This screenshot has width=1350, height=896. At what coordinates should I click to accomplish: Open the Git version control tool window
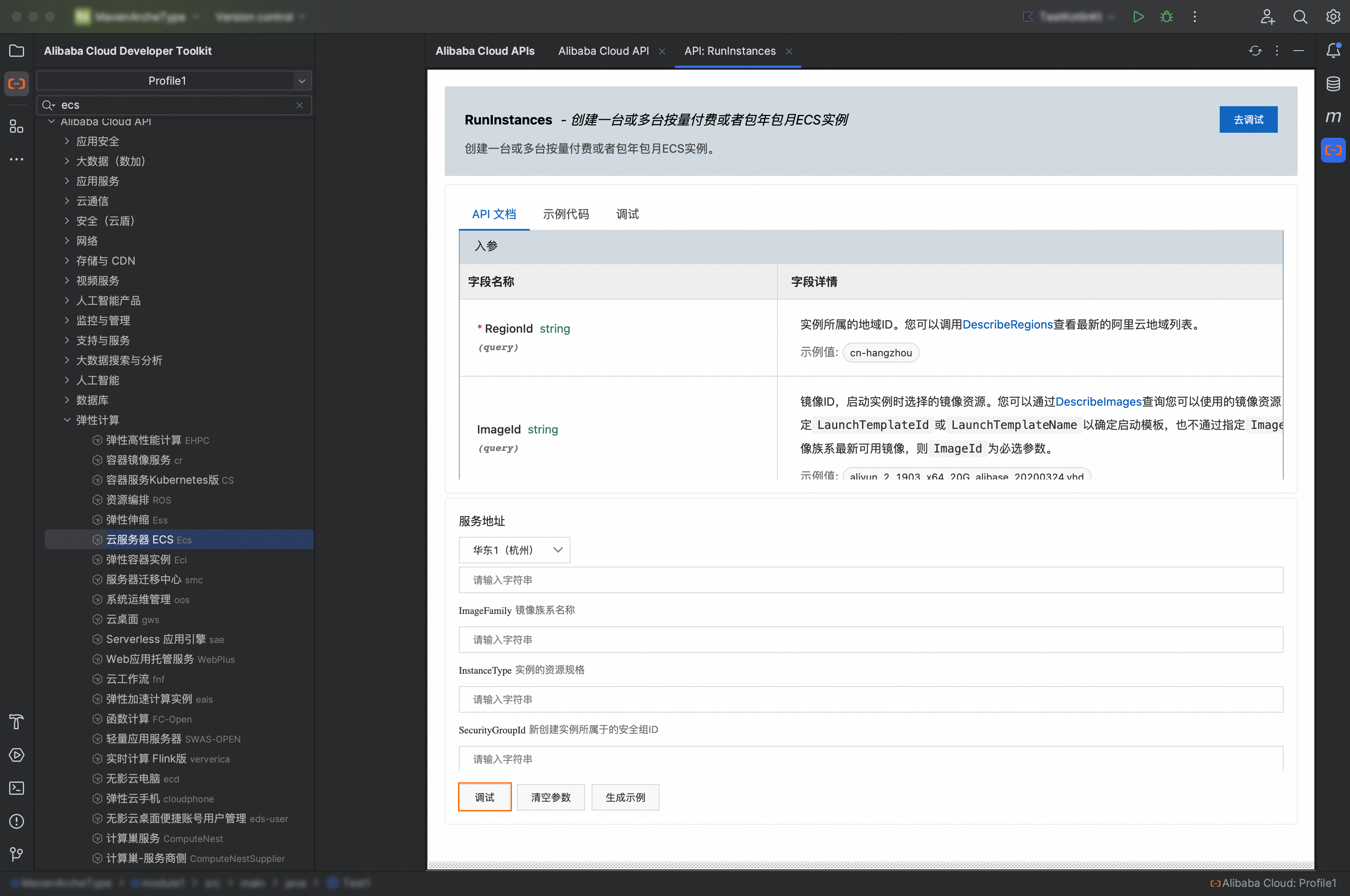point(17,854)
